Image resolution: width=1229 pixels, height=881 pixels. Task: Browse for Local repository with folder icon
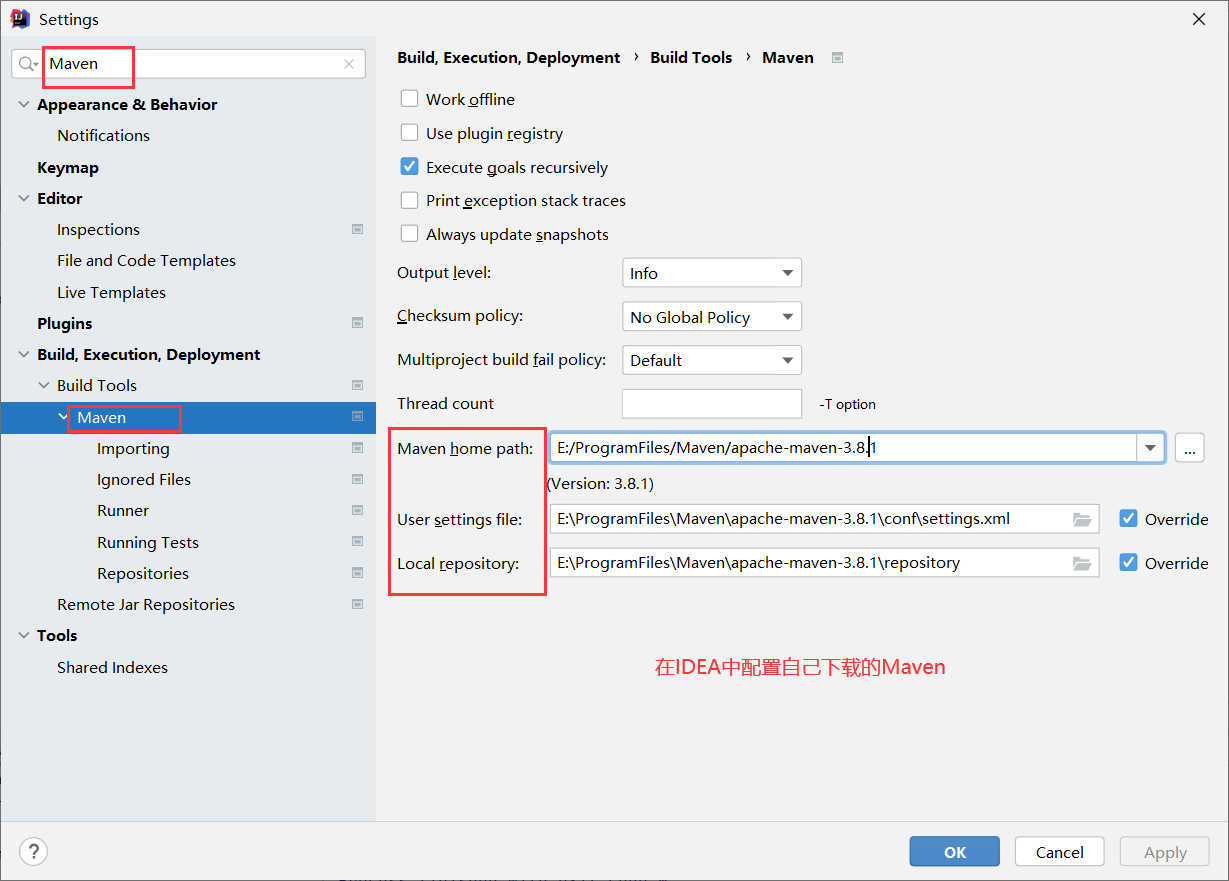click(x=1081, y=563)
